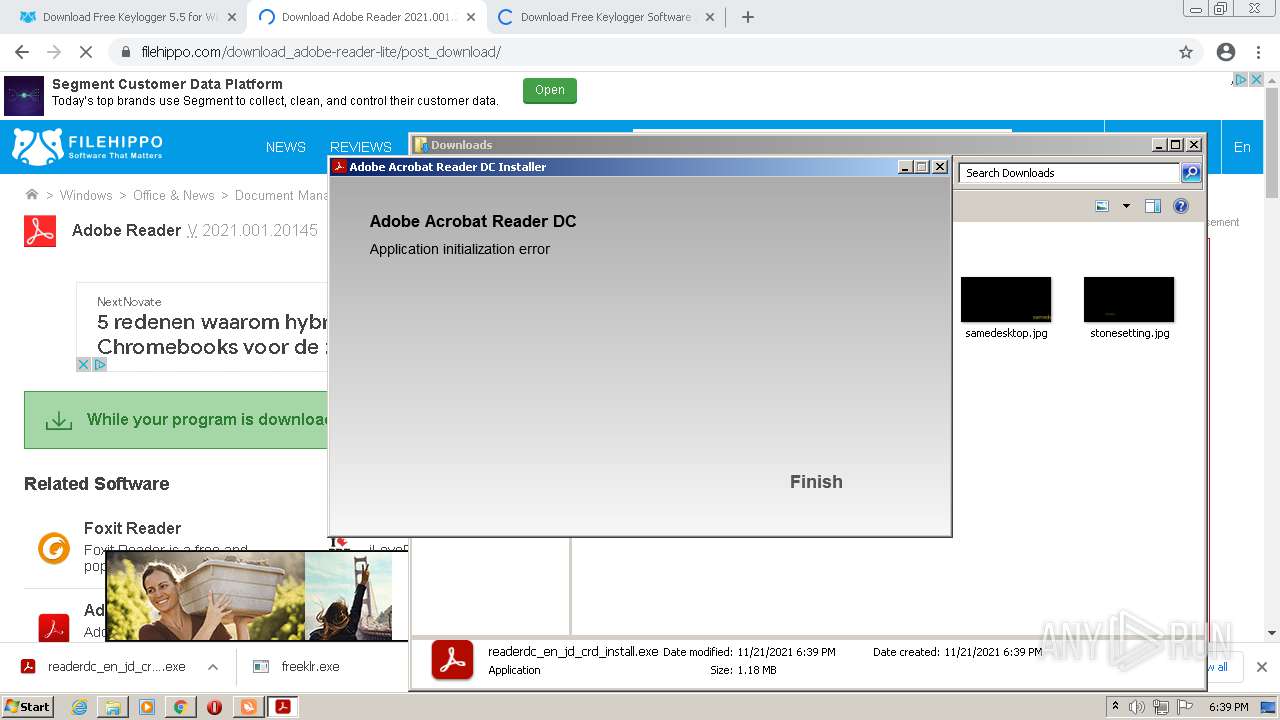
Task: Click the Search Downloads field
Action: [x=1070, y=173]
